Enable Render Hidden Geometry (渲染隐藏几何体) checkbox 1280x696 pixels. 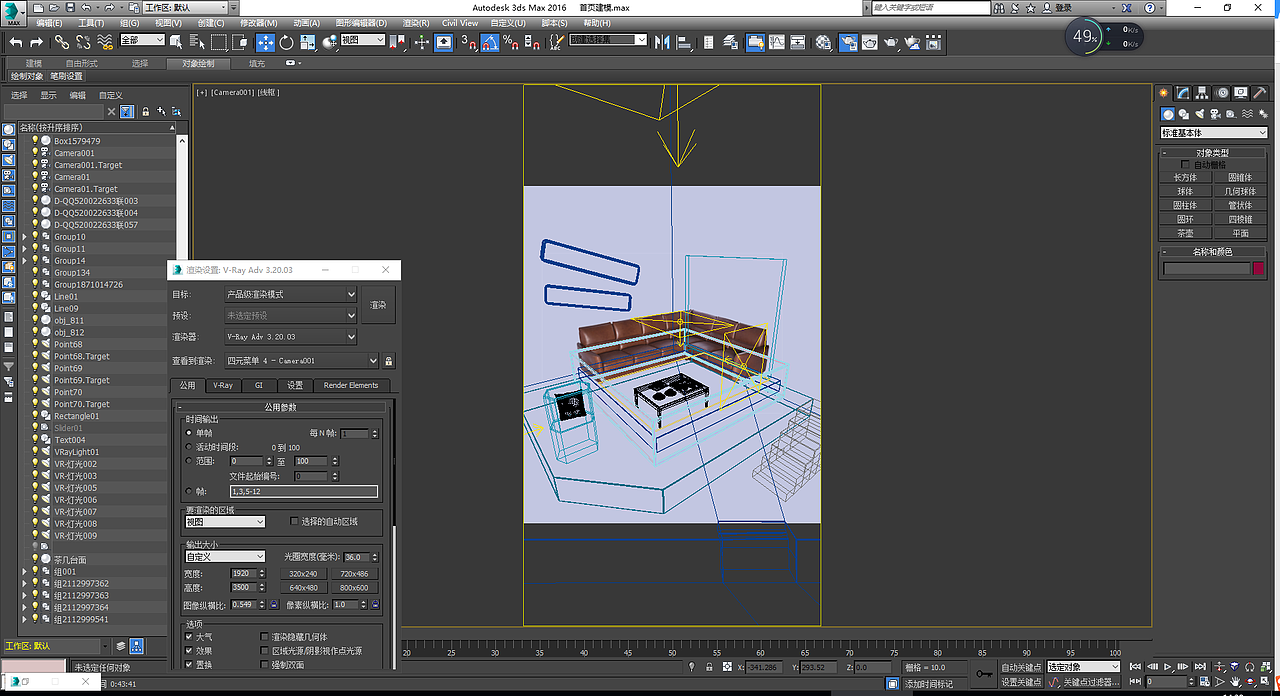tap(265, 637)
